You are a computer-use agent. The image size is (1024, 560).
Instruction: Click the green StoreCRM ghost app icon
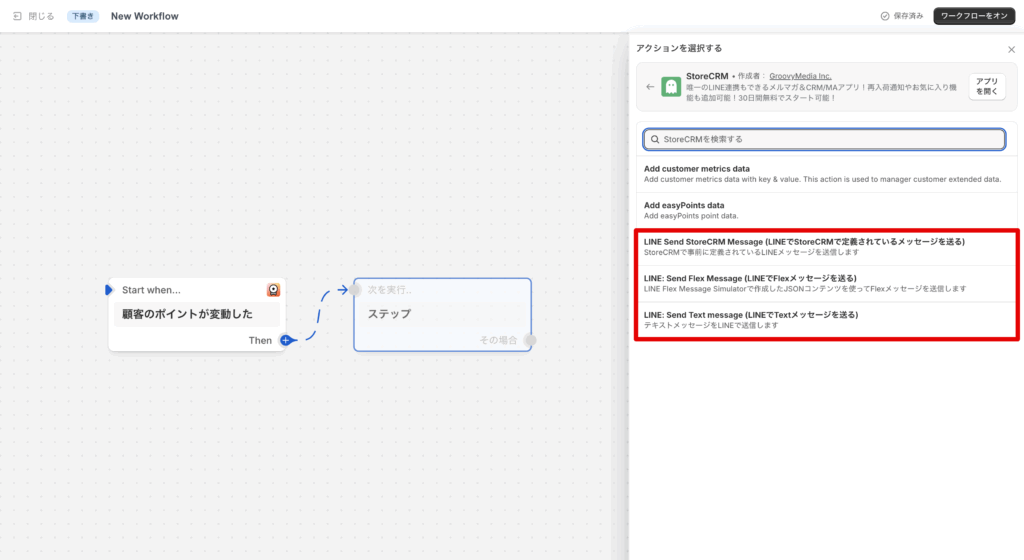pos(671,86)
